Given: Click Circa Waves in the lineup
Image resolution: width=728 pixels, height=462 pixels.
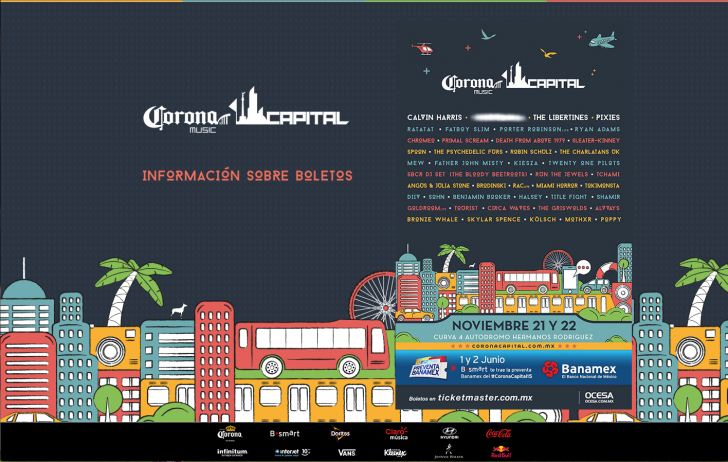Looking at the screenshot, I should tap(508, 208).
